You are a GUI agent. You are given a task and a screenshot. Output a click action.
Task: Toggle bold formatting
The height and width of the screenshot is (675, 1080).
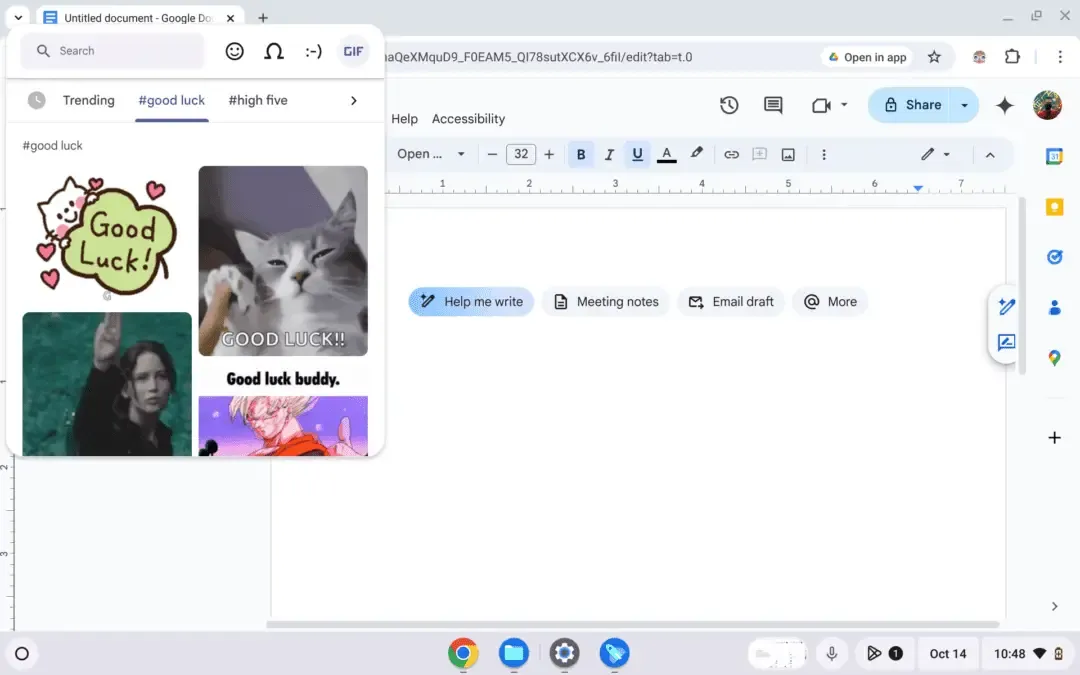(x=581, y=154)
